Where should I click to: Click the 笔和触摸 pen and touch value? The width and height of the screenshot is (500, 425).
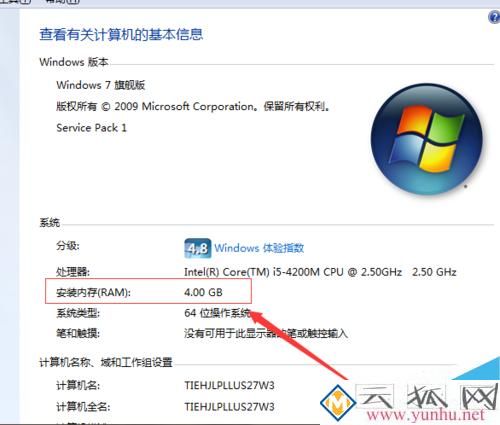pyautogui.click(x=266, y=333)
